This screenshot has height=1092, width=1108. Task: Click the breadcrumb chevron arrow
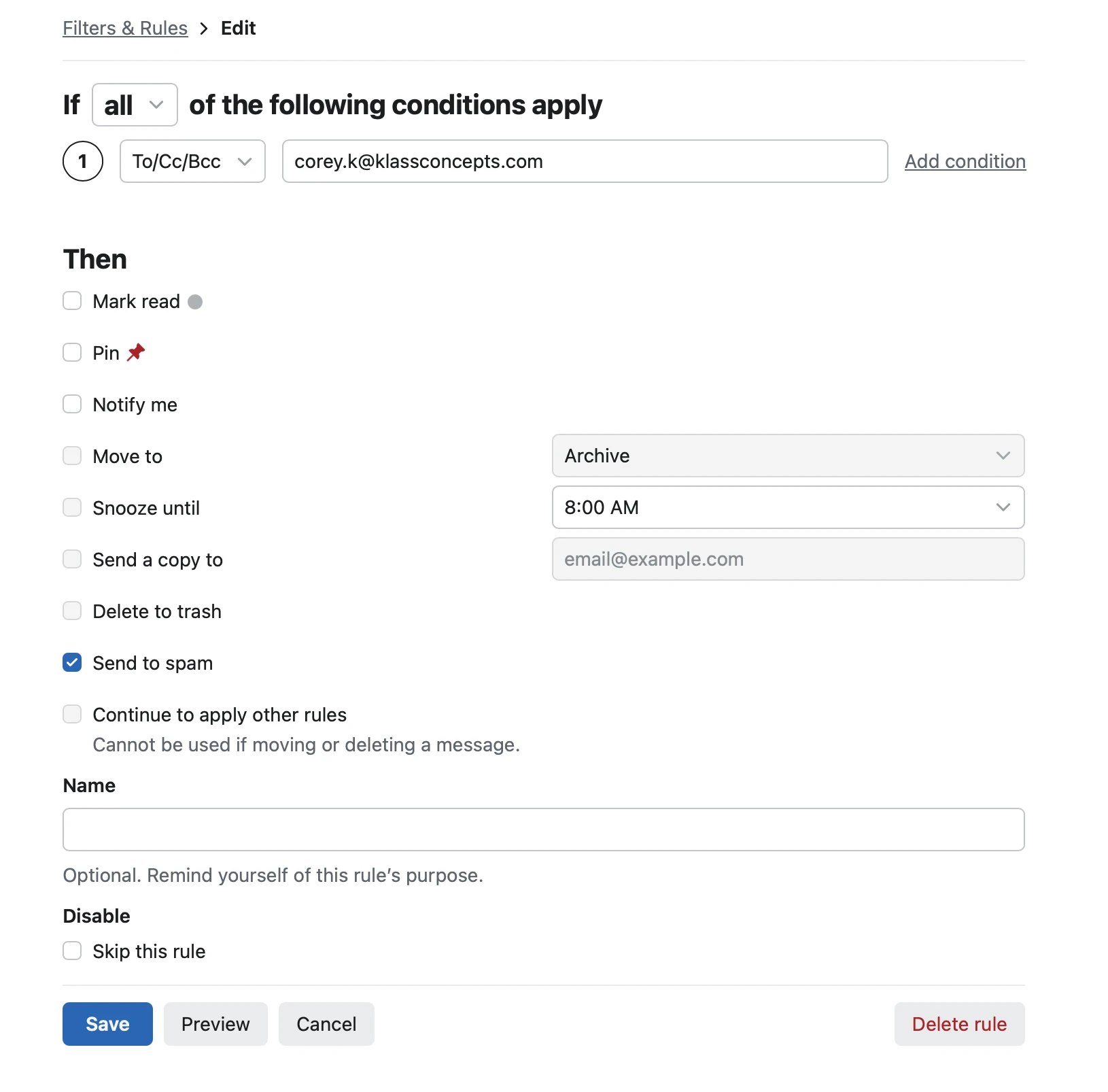pyautogui.click(x=204, y=29)
